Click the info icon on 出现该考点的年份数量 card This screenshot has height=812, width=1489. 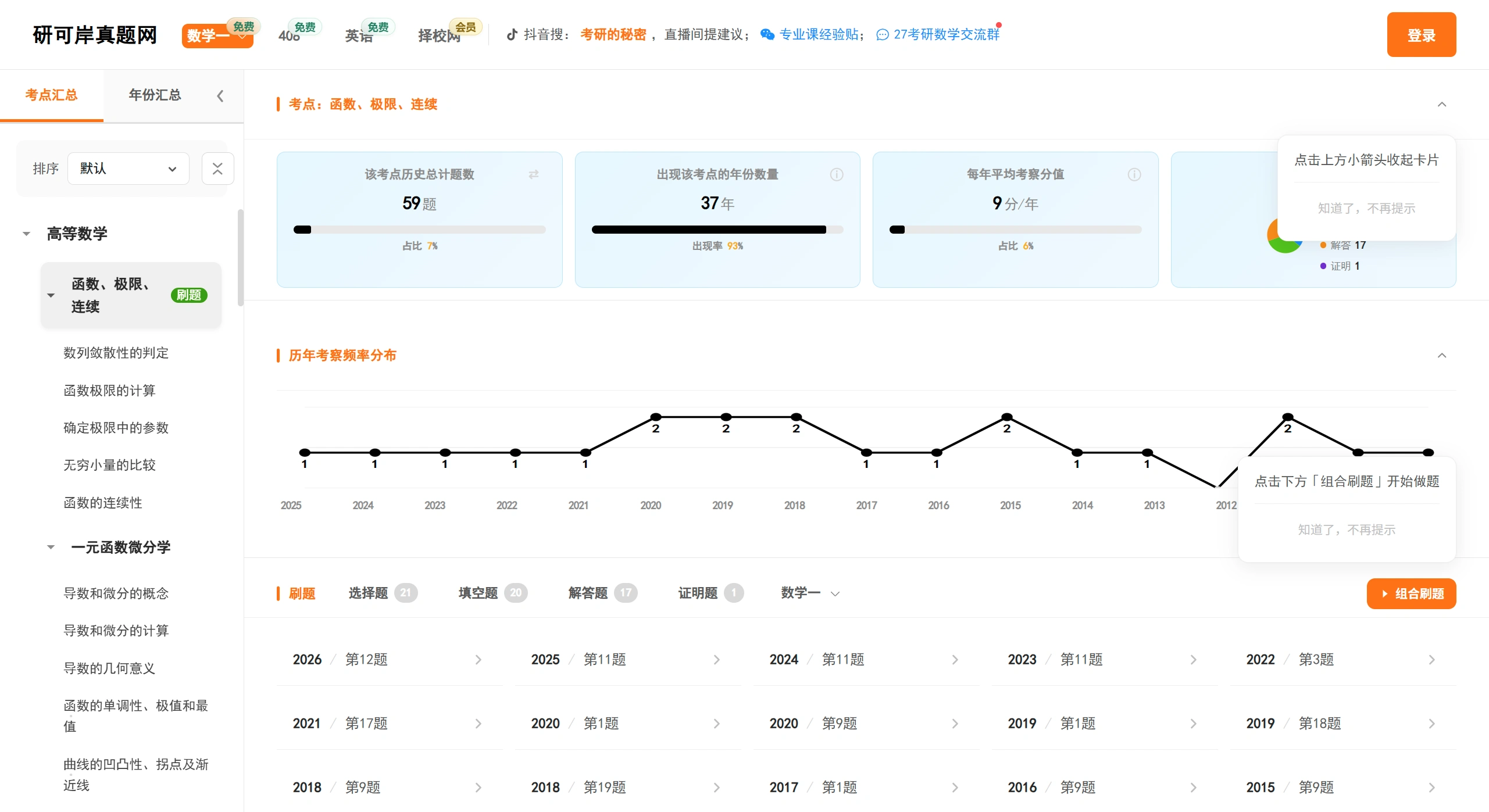[x=837, y=174]
